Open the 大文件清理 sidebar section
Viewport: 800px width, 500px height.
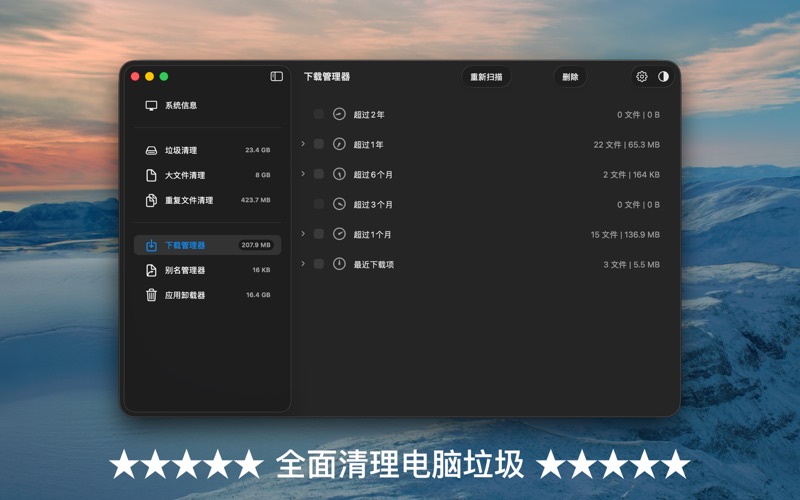[x=207, y=176]
